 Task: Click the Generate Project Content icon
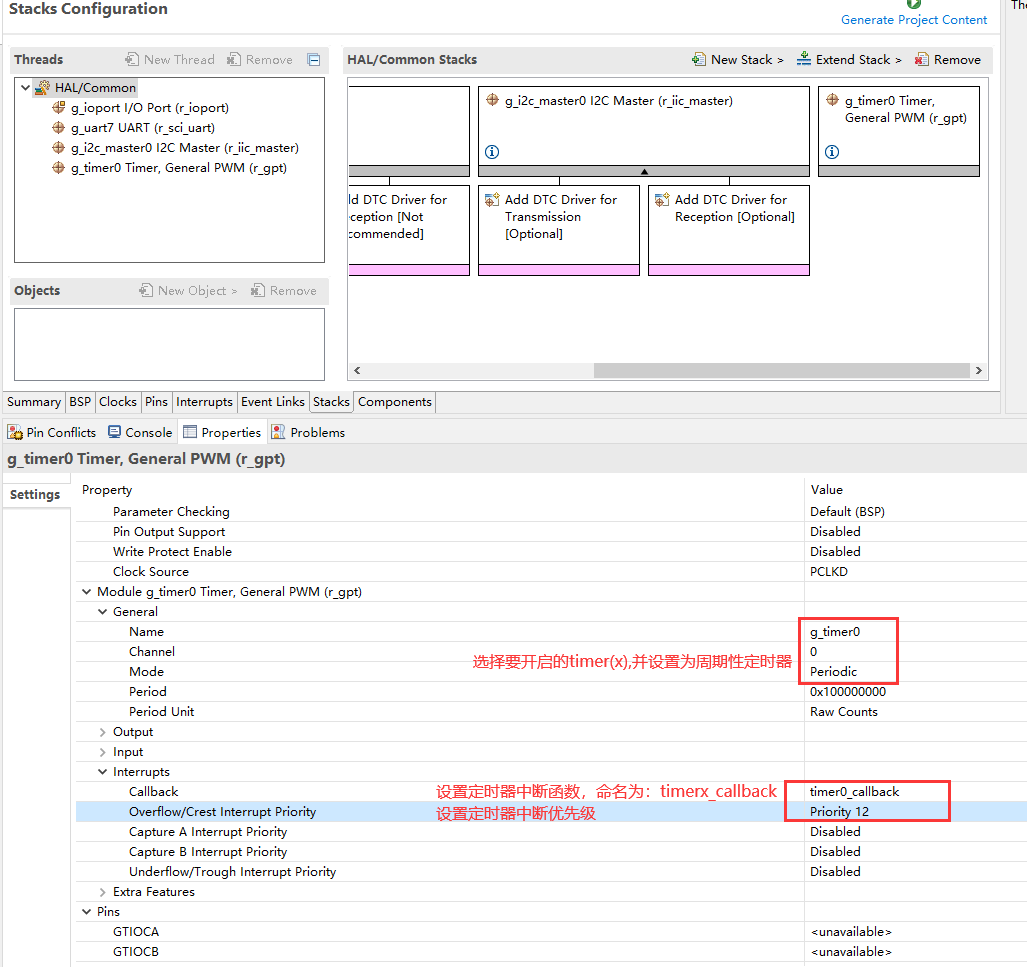(914, 5)
